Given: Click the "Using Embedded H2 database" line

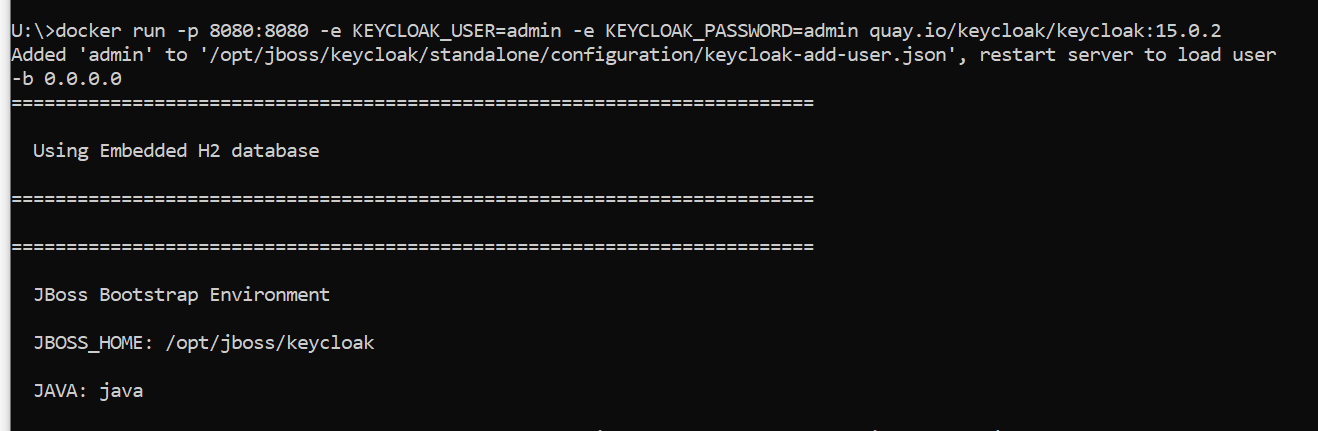Looking at the screenshot, I should point(176,151).
